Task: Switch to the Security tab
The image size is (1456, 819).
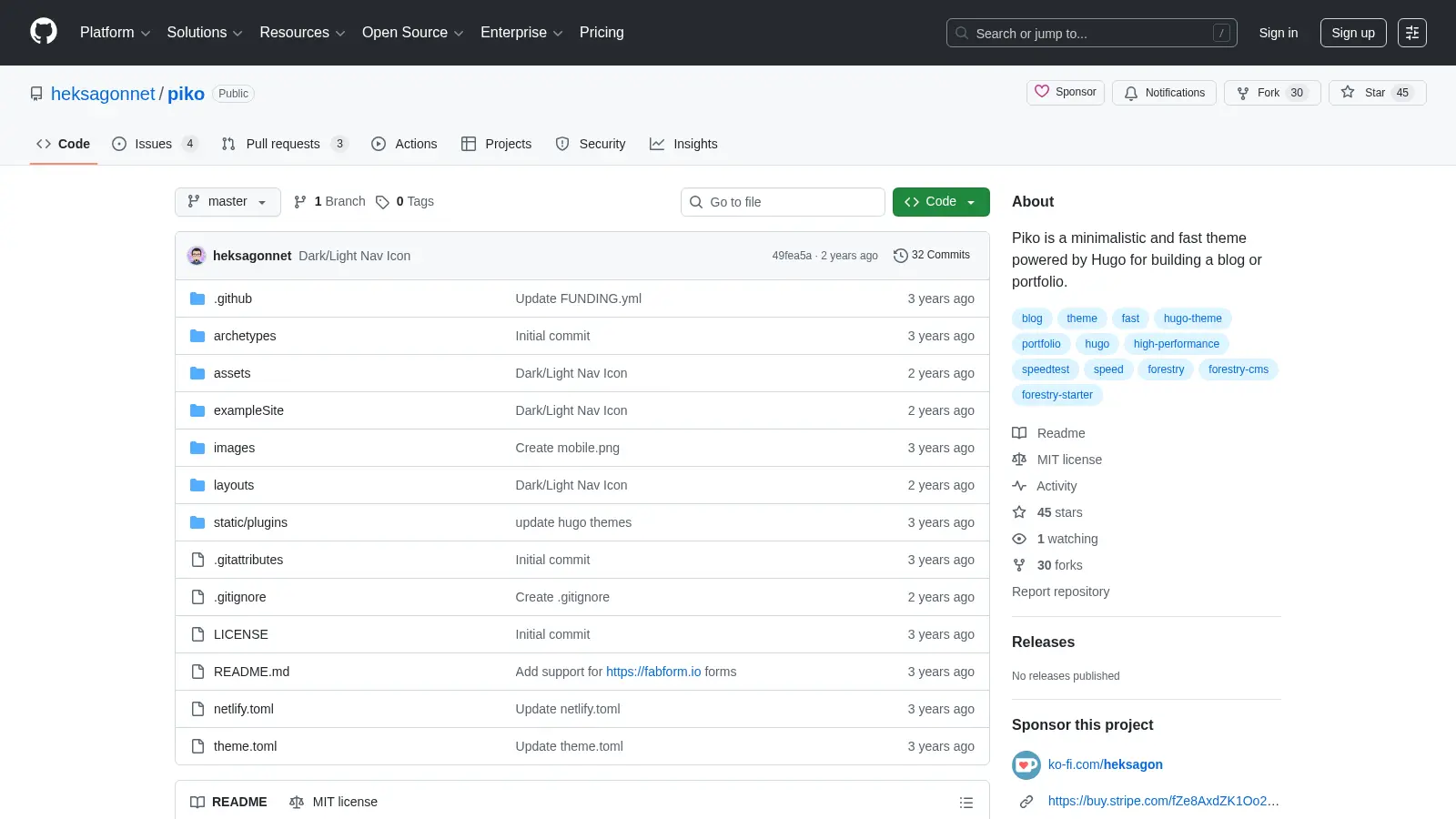Action: click(591, 144)
